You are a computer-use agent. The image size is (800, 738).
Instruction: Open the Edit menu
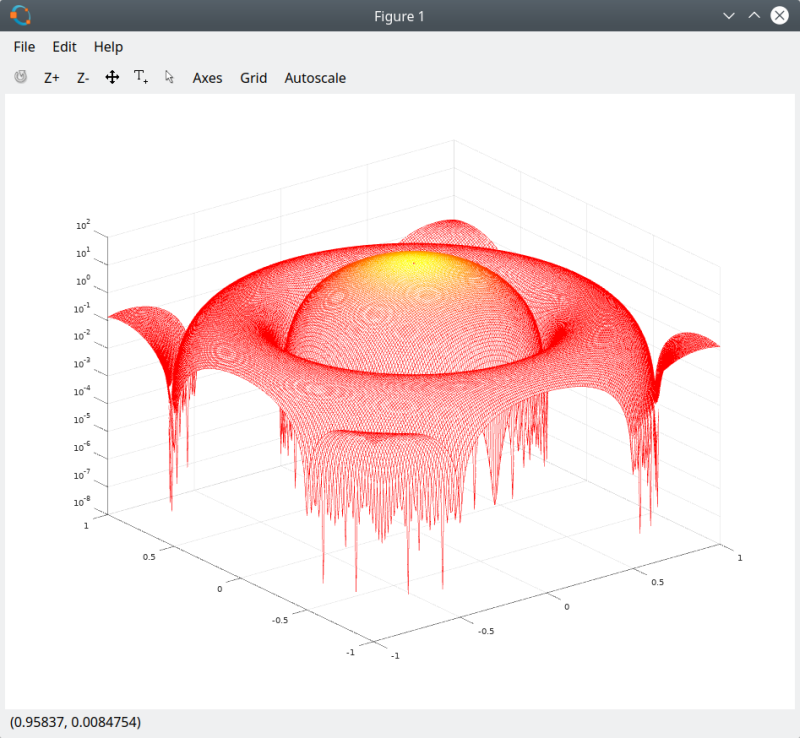tap(64, 46)
